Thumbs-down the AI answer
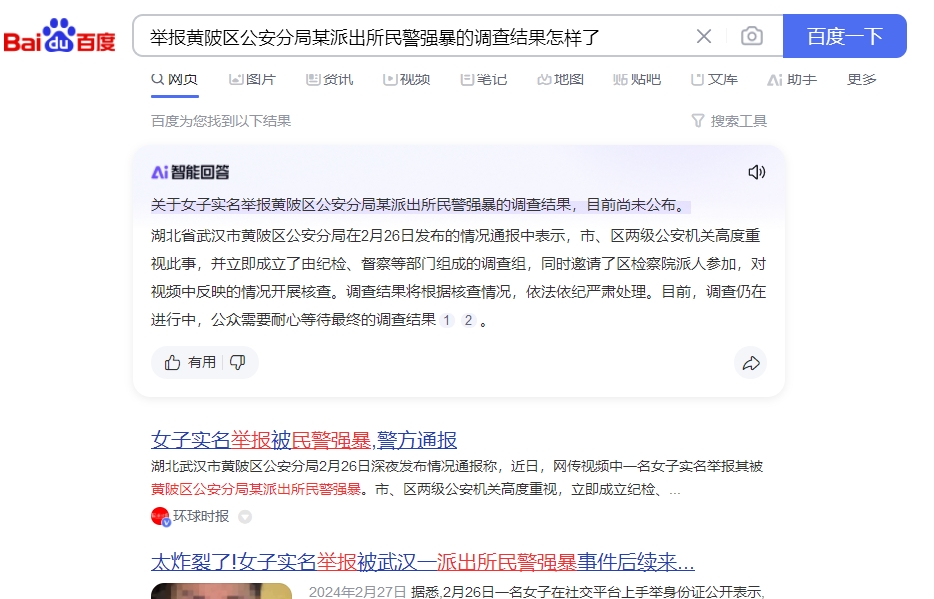Image resolution: width=934 pixels, height=599 pixels. [238, 362]
